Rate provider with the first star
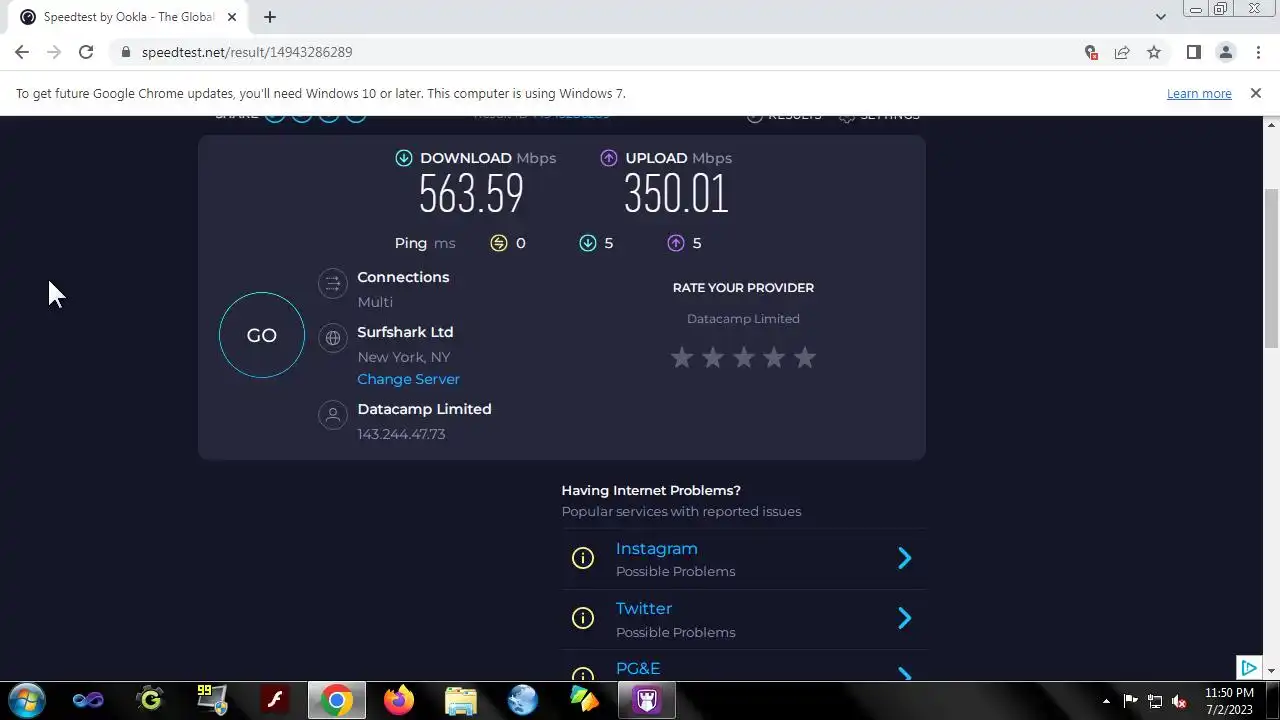1280x720 pixels. (682, 357)
